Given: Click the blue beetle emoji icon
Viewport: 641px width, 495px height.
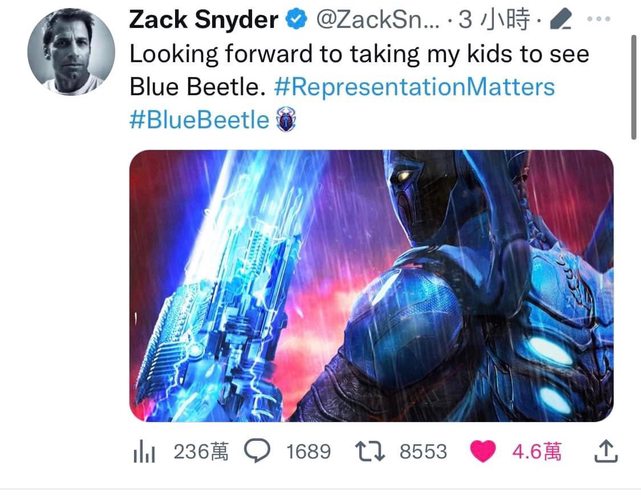Looking at the screenshot, I should click(x=287, y=119).
